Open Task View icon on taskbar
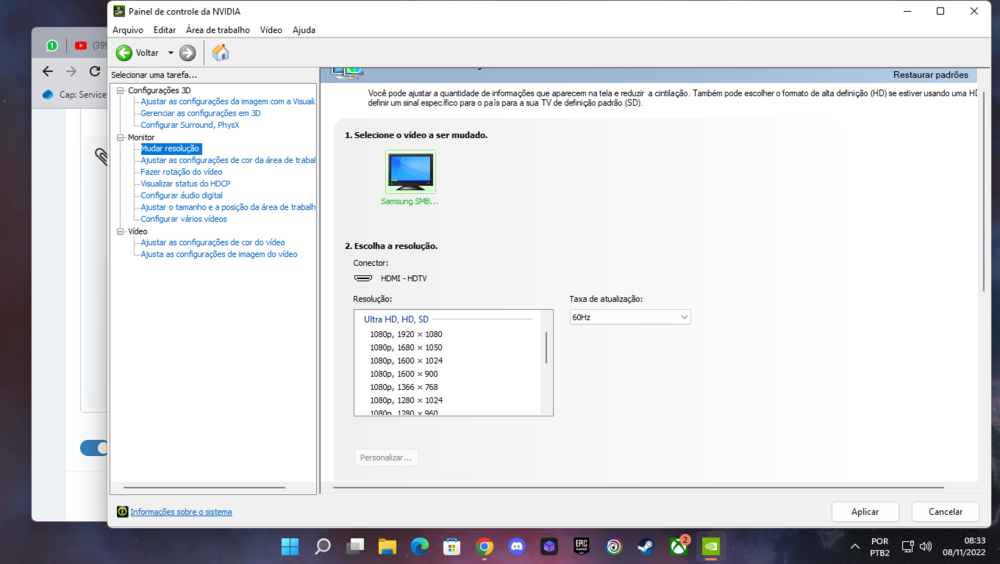This screenshot has width=1000, height=564. click(355, 547)
